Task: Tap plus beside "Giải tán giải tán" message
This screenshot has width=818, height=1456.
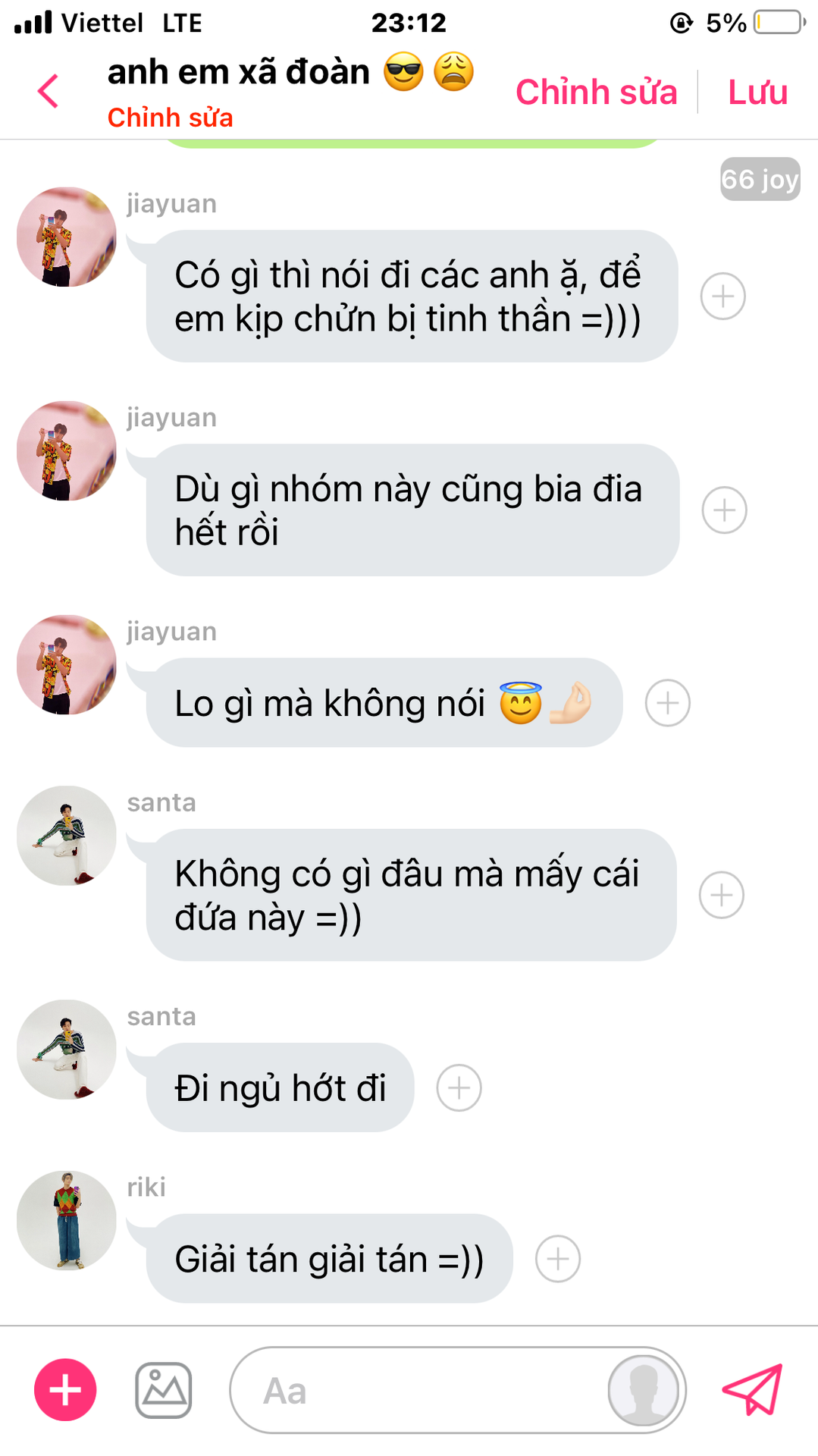Action: coord(557,1259)
